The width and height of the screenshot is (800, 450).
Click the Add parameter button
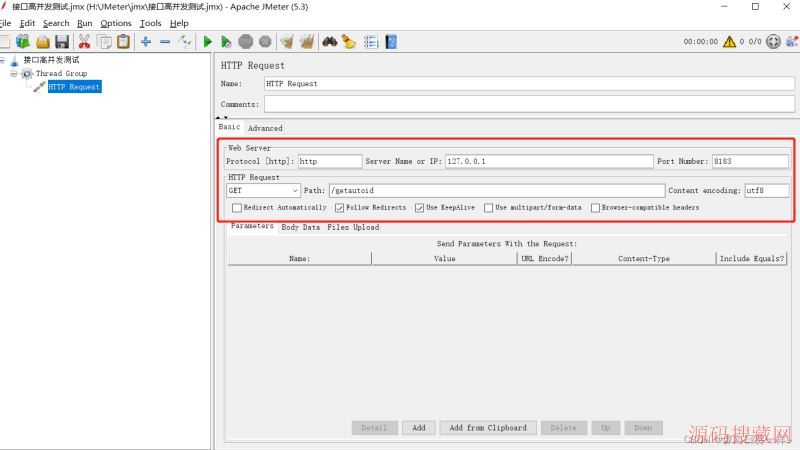419,428
